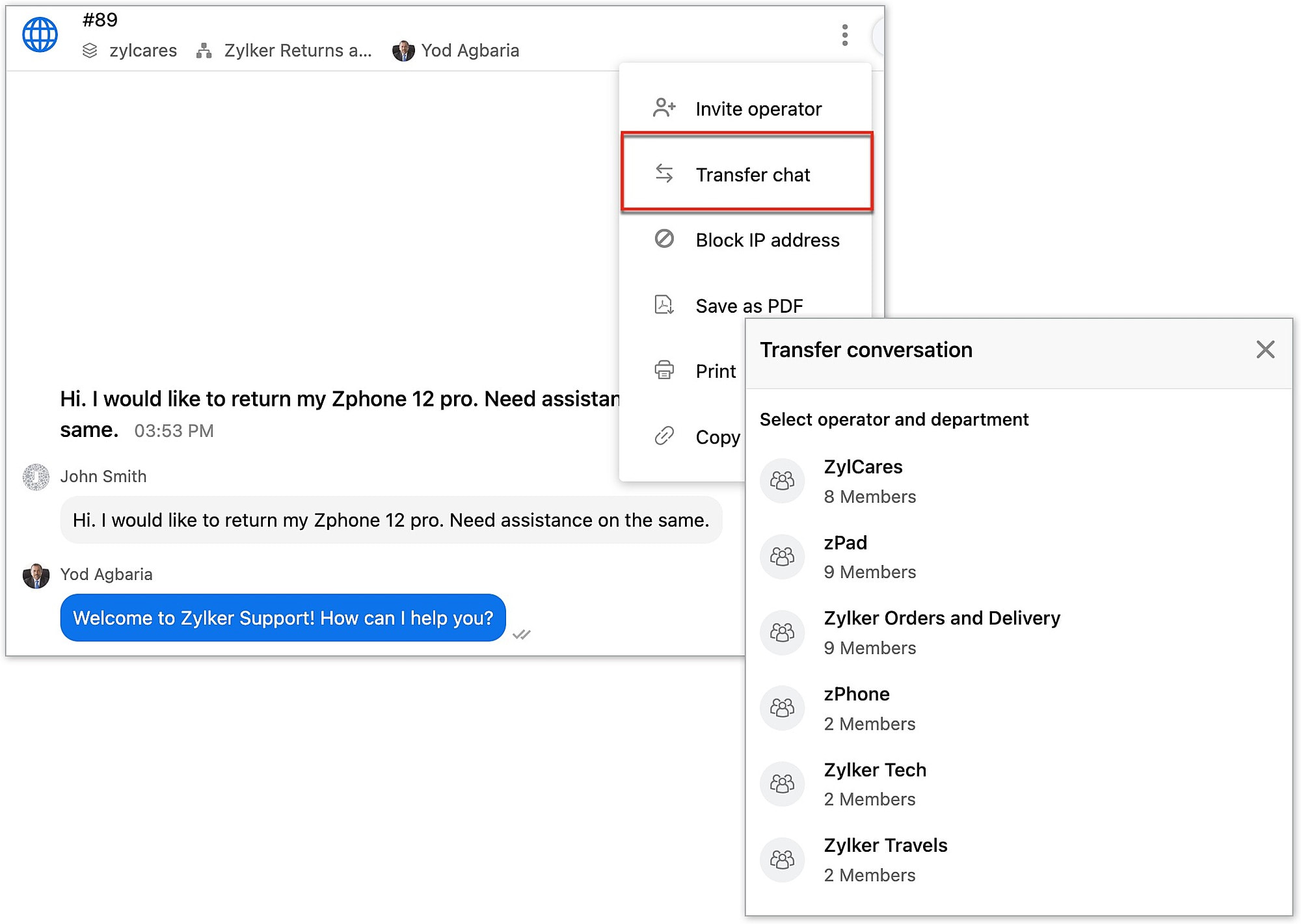Click the printer icon in the menu
1301x924 pixels.
[x=664, y=371]
